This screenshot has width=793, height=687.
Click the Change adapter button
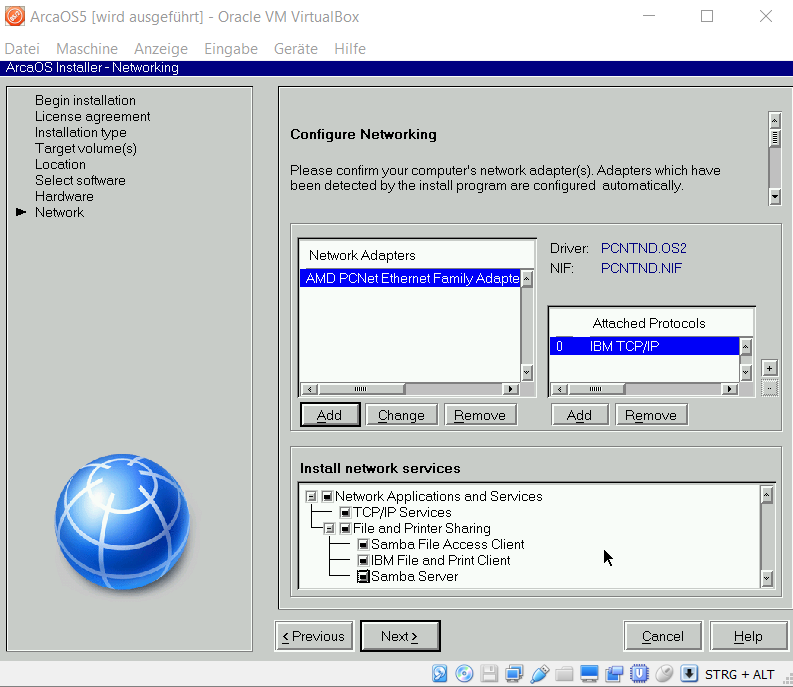(x=401, y=415)
